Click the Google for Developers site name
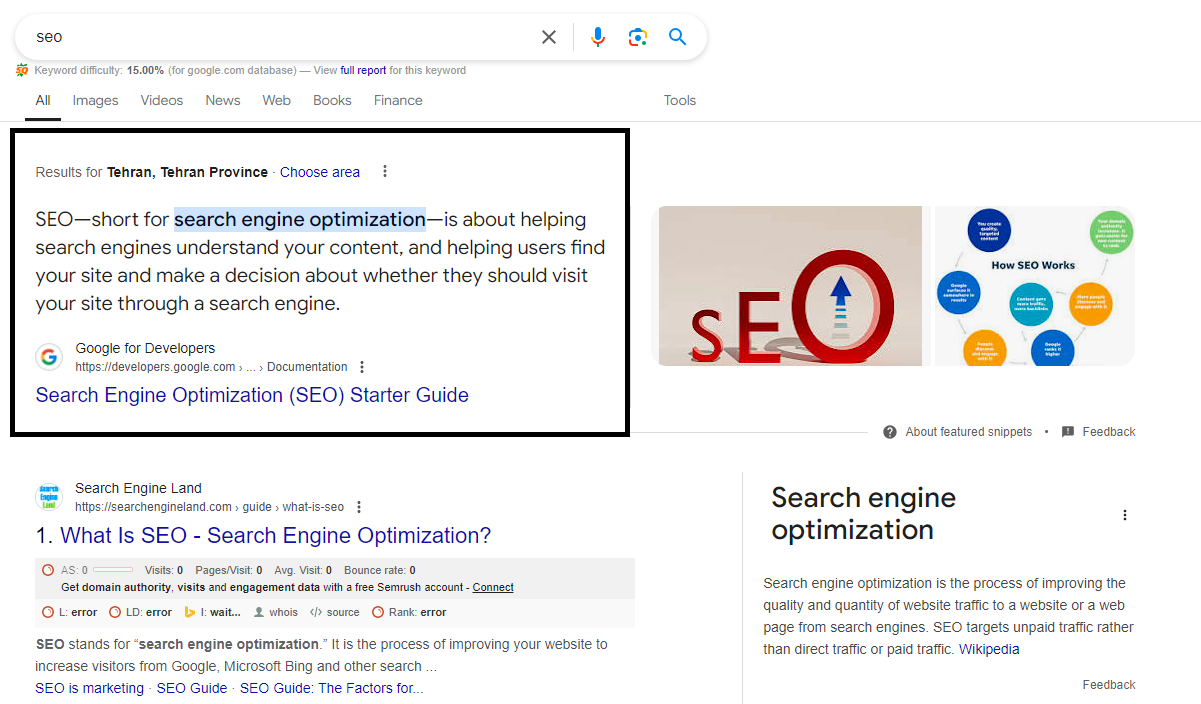This screenshot has width=1201, height=704. click(x=145, y=348)
